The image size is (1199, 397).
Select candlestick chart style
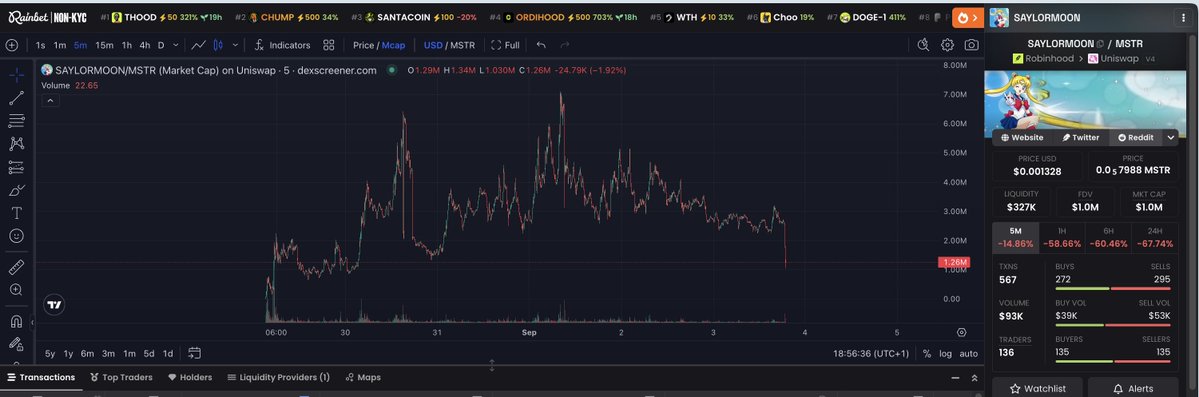click(218, 45)
